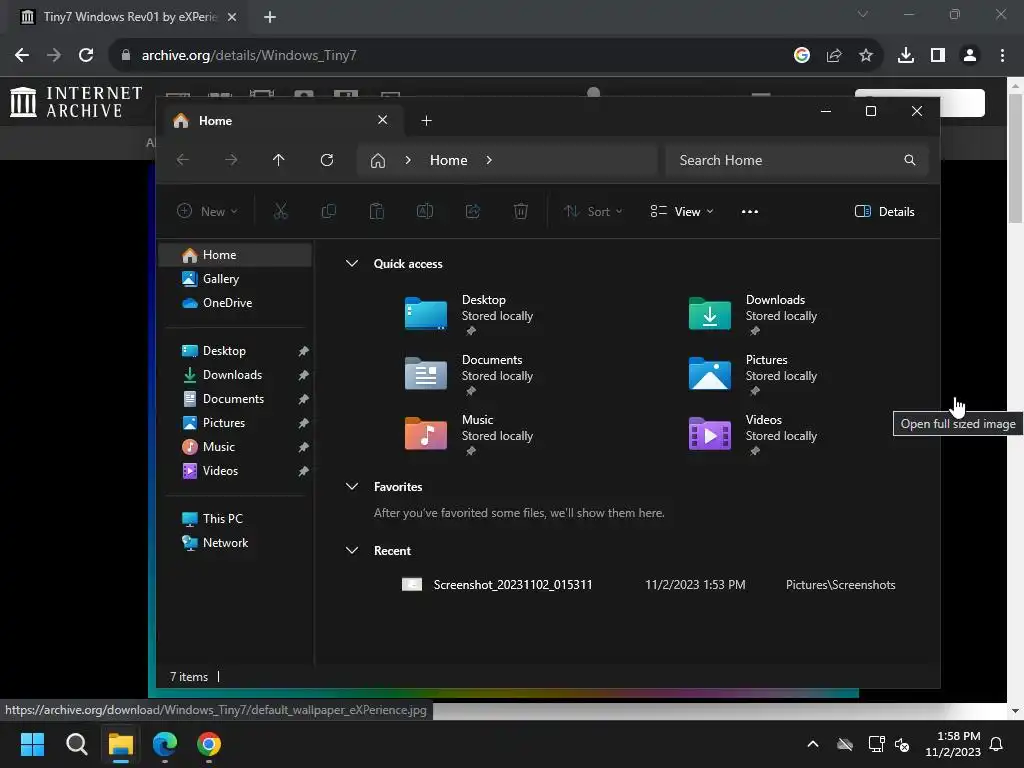Click the pin icon beside sidebar Desktop

click(x=303, y=351)
